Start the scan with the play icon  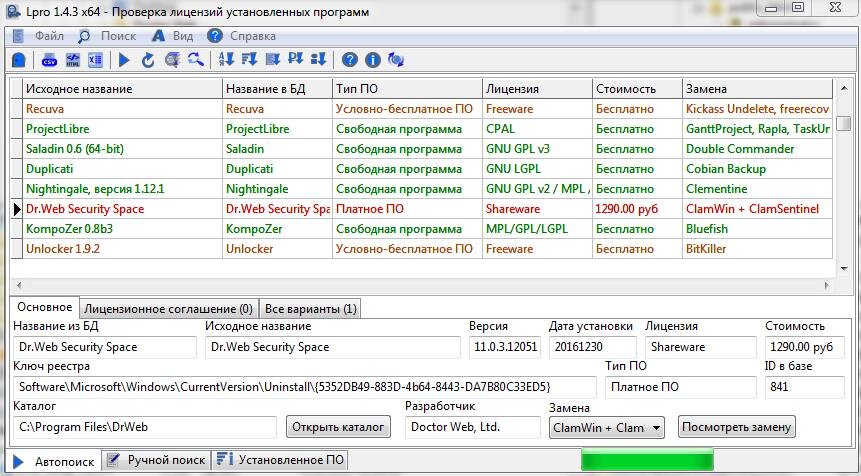click(x=124, y=59)
